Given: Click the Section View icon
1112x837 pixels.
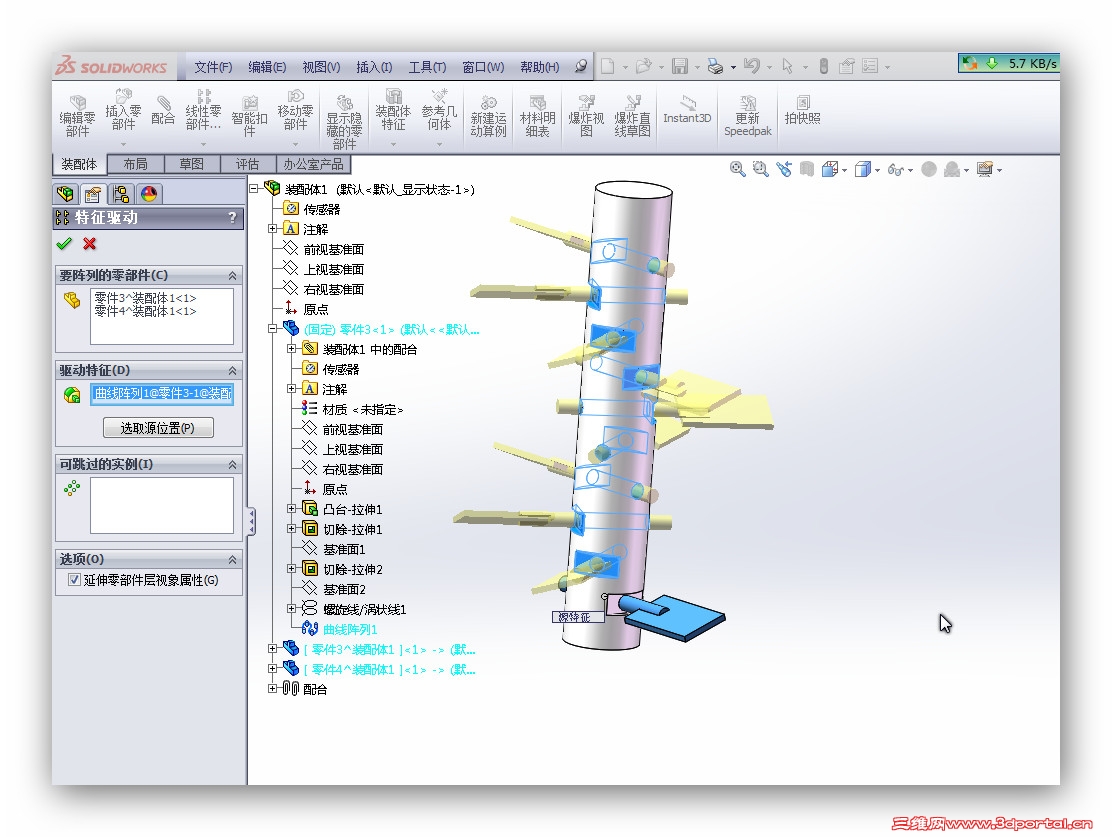Looking at the screenshot, I should (806, 169).
